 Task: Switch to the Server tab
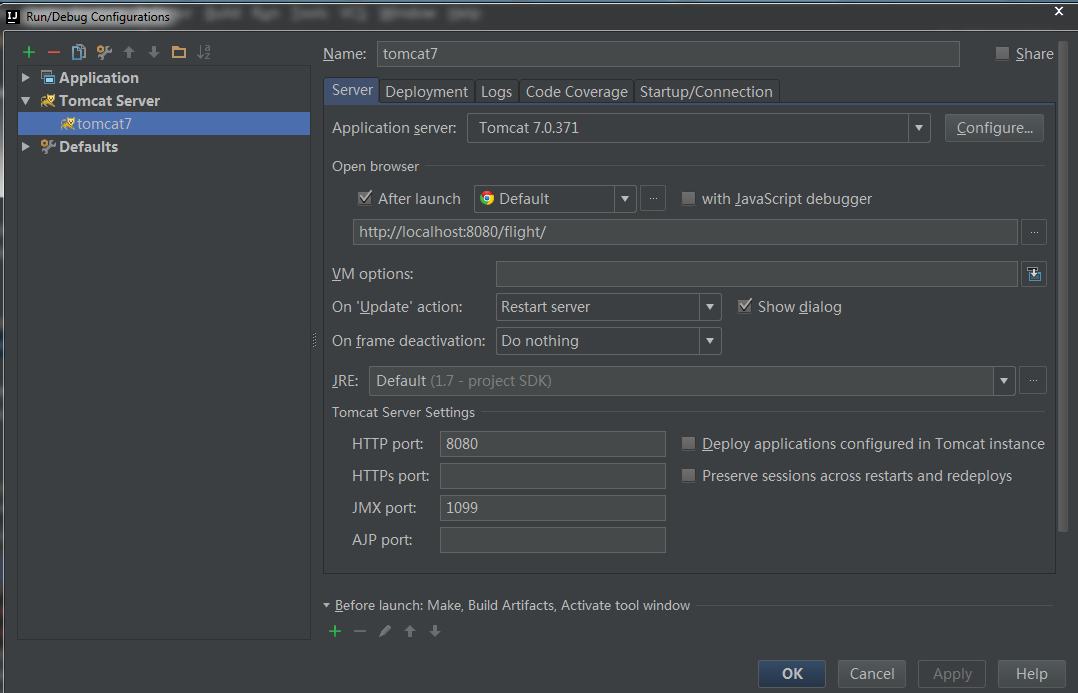point(351,90)
